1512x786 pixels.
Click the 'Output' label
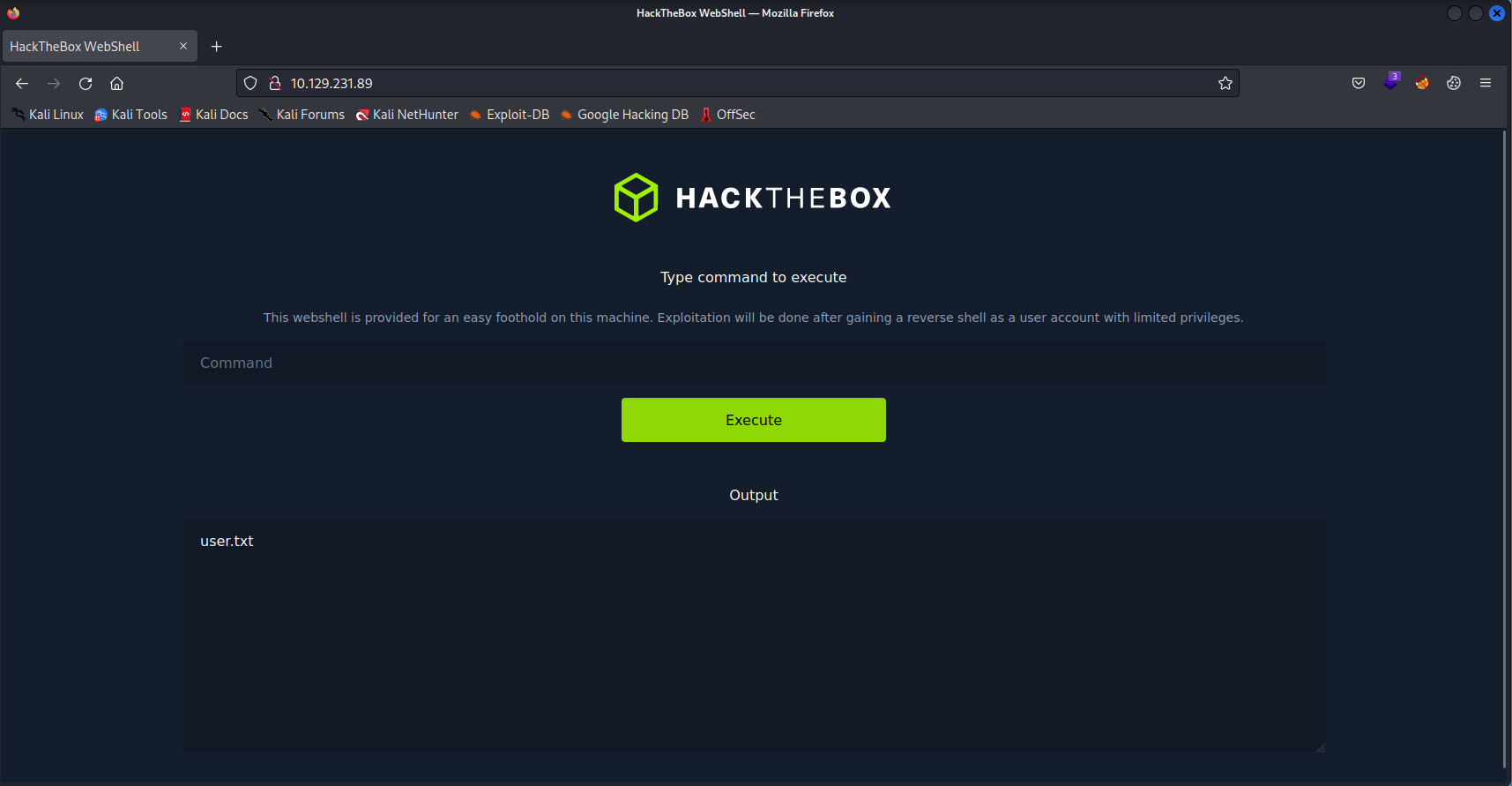[x=754, y=495]
